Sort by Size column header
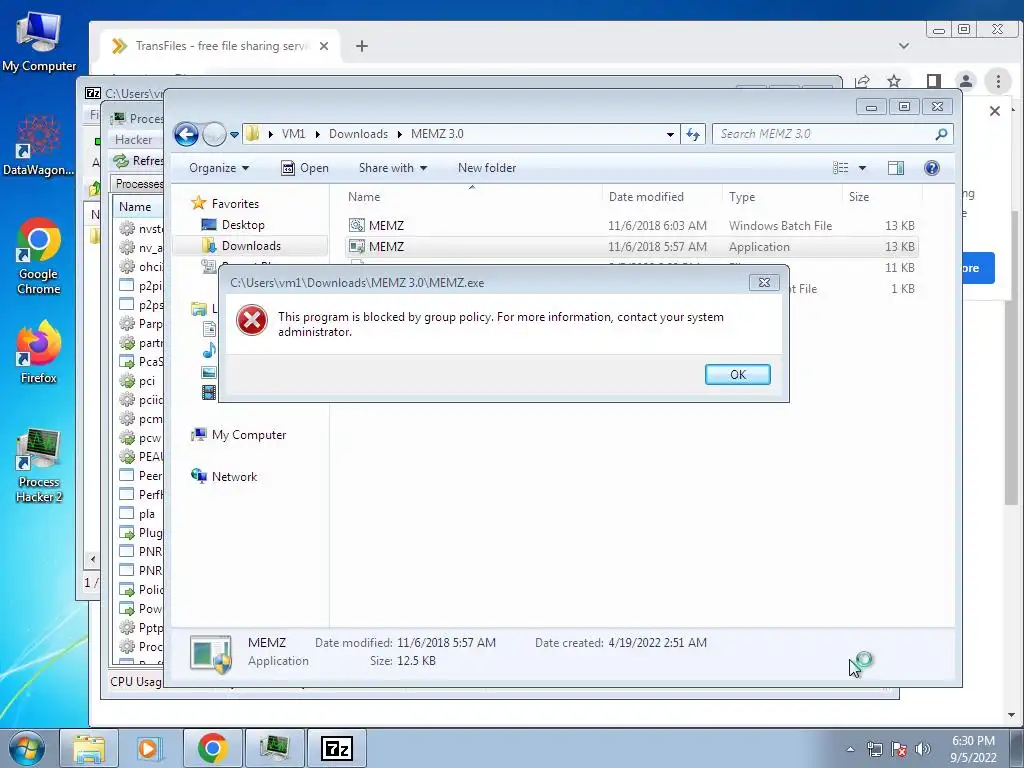Viewport: 1024px width, 768px height. 882,197
